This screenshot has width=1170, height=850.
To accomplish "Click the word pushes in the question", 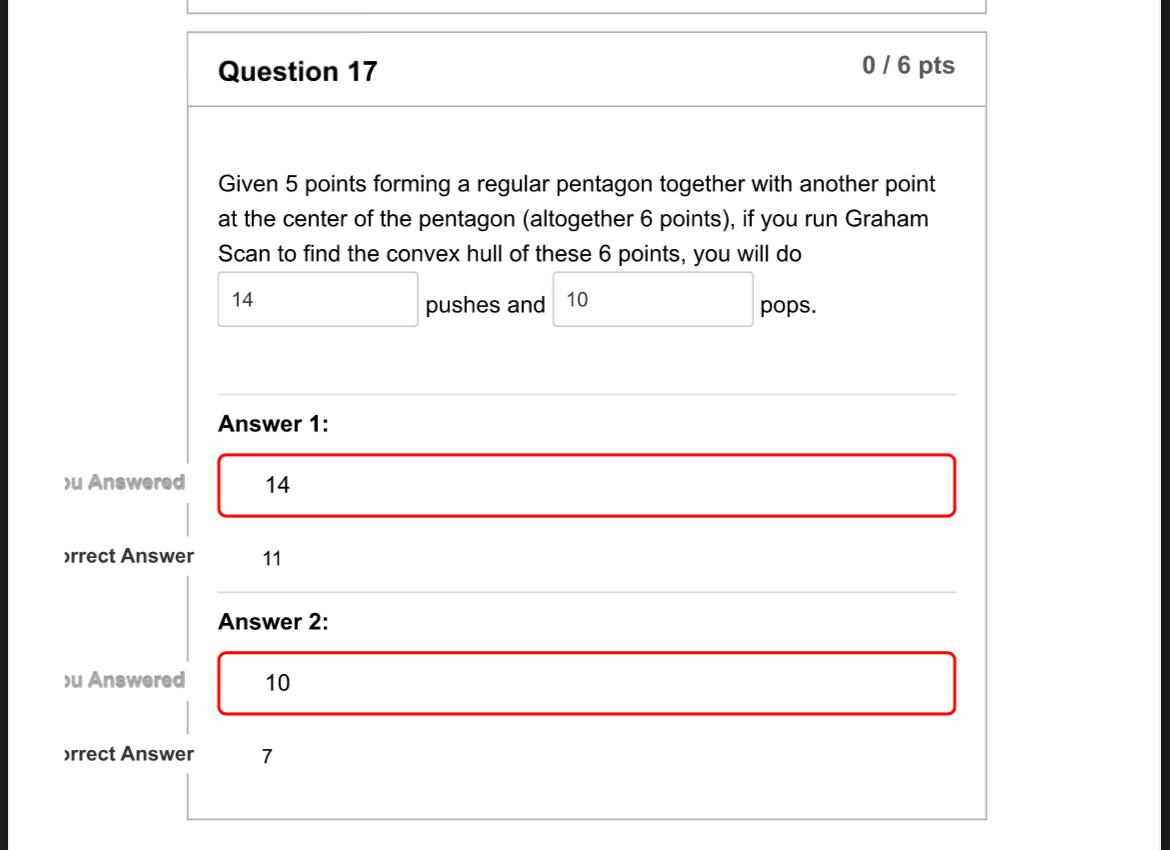I will pyautogui.click(x=464, y=305).
